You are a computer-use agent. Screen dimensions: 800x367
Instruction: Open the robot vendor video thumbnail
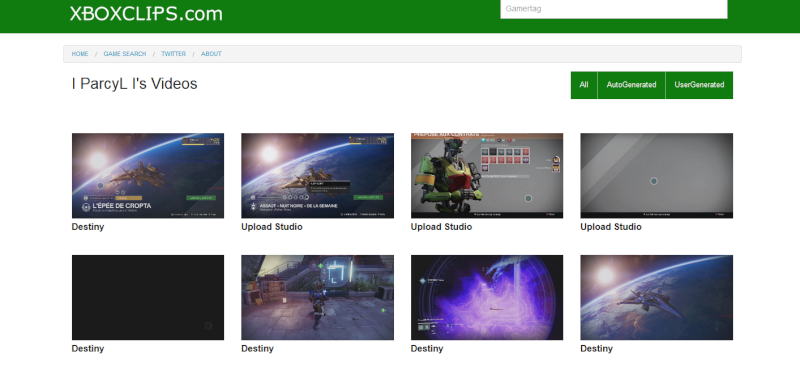tap(487, 176)
